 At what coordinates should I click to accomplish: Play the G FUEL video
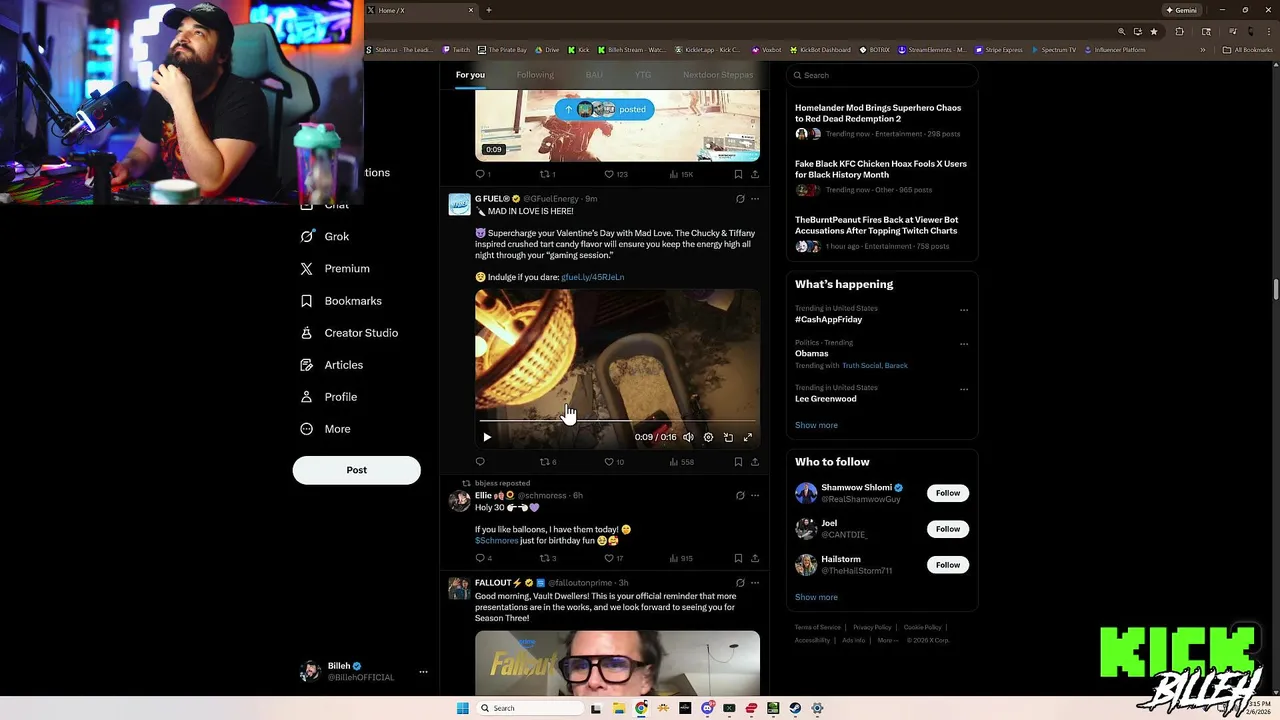(x=487, y=437)
